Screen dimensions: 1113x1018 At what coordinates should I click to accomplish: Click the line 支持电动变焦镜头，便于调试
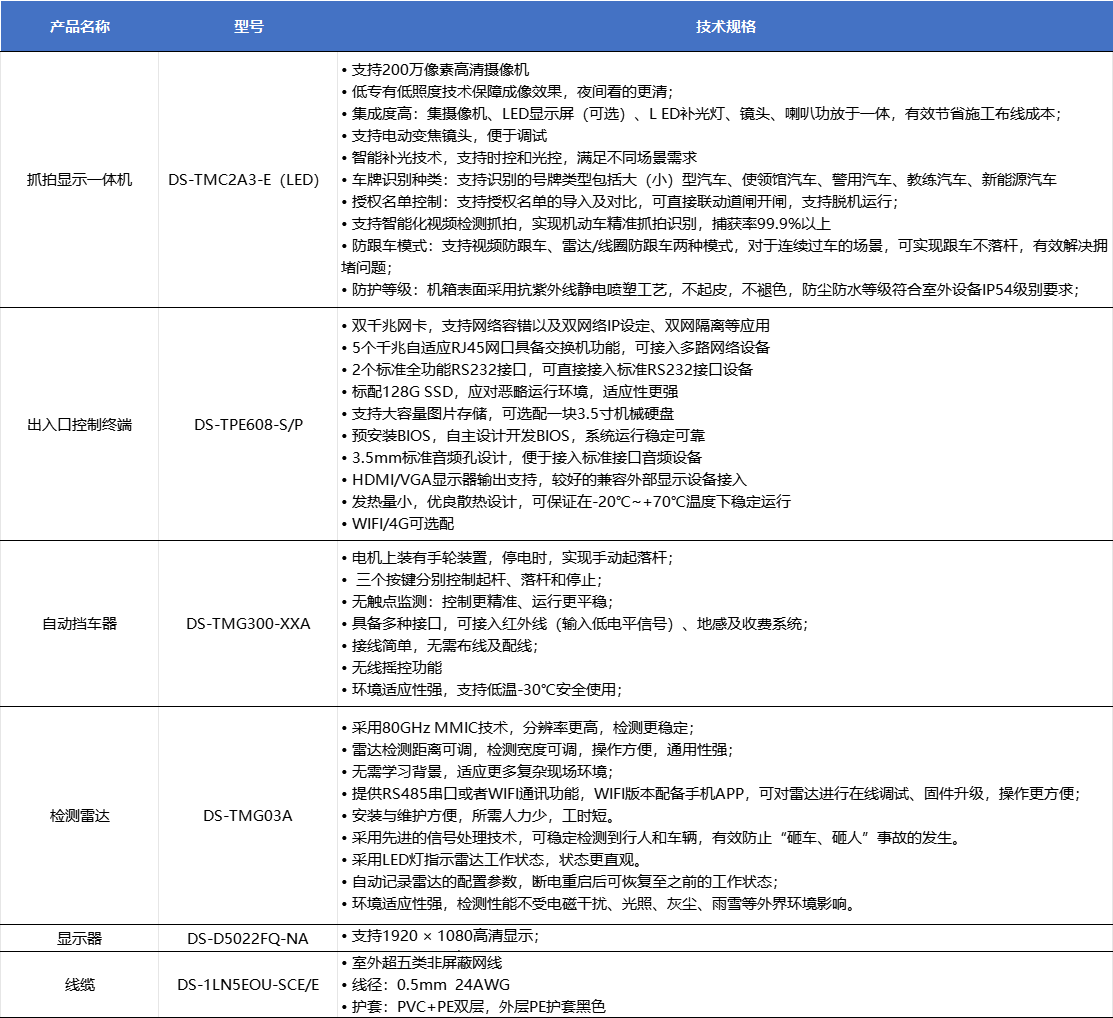coord(444,136)
